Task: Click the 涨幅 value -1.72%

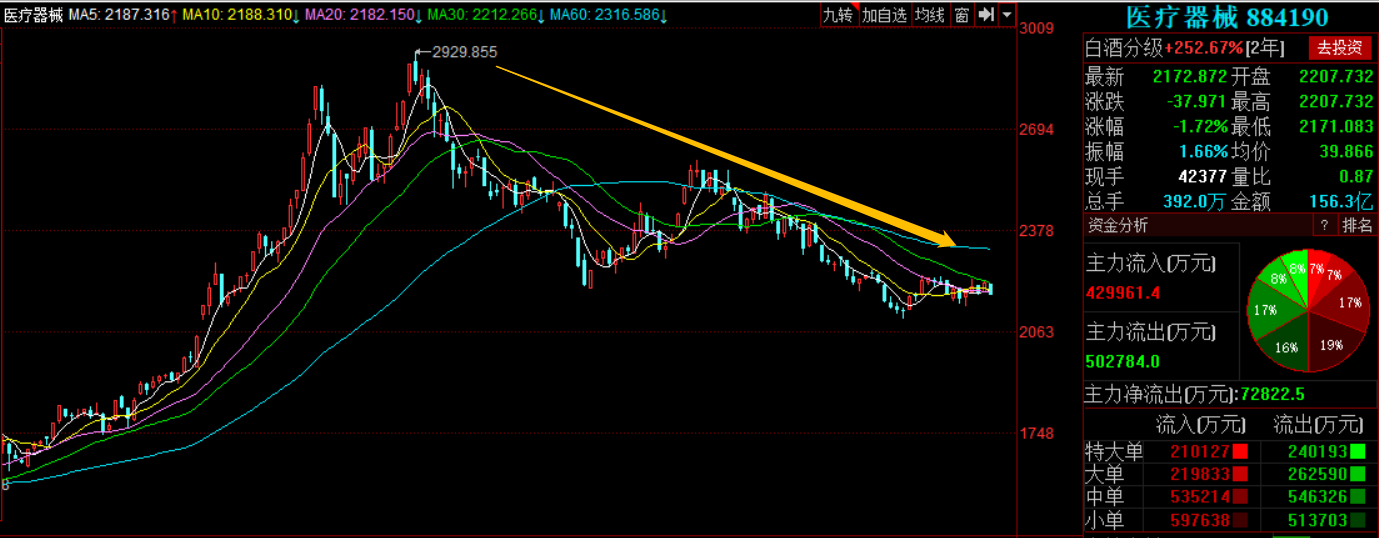Action: [1198, 126]
